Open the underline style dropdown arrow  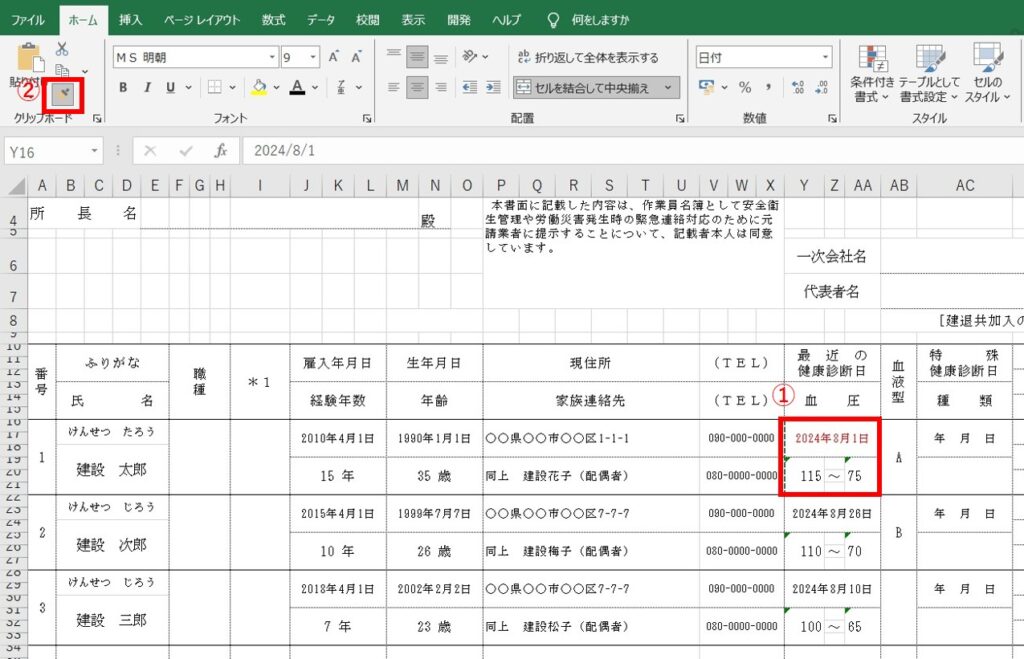189,87
